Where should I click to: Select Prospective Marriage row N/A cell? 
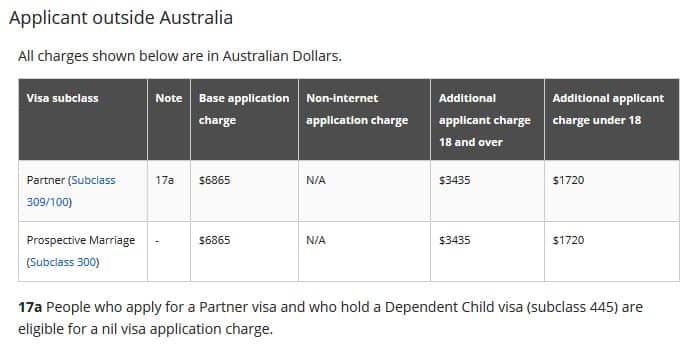[316, 240]
